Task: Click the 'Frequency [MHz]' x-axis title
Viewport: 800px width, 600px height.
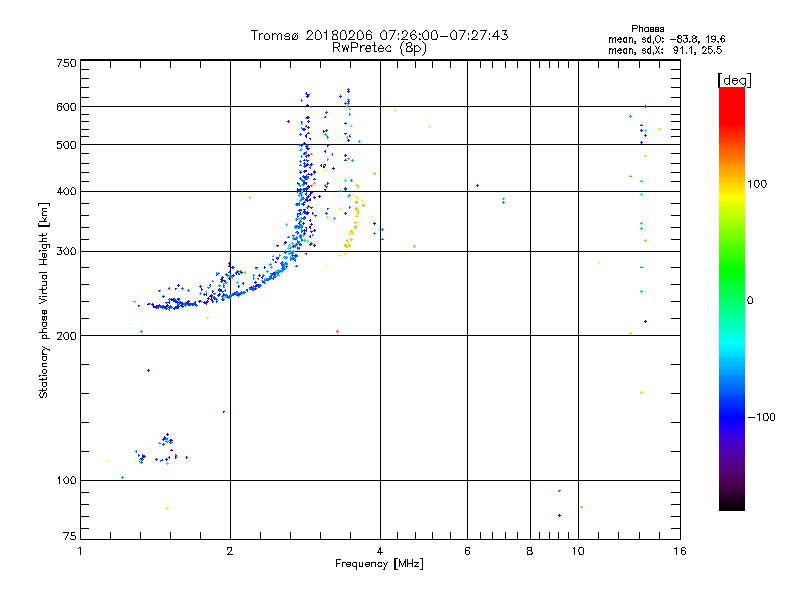Action: [379, 564]
